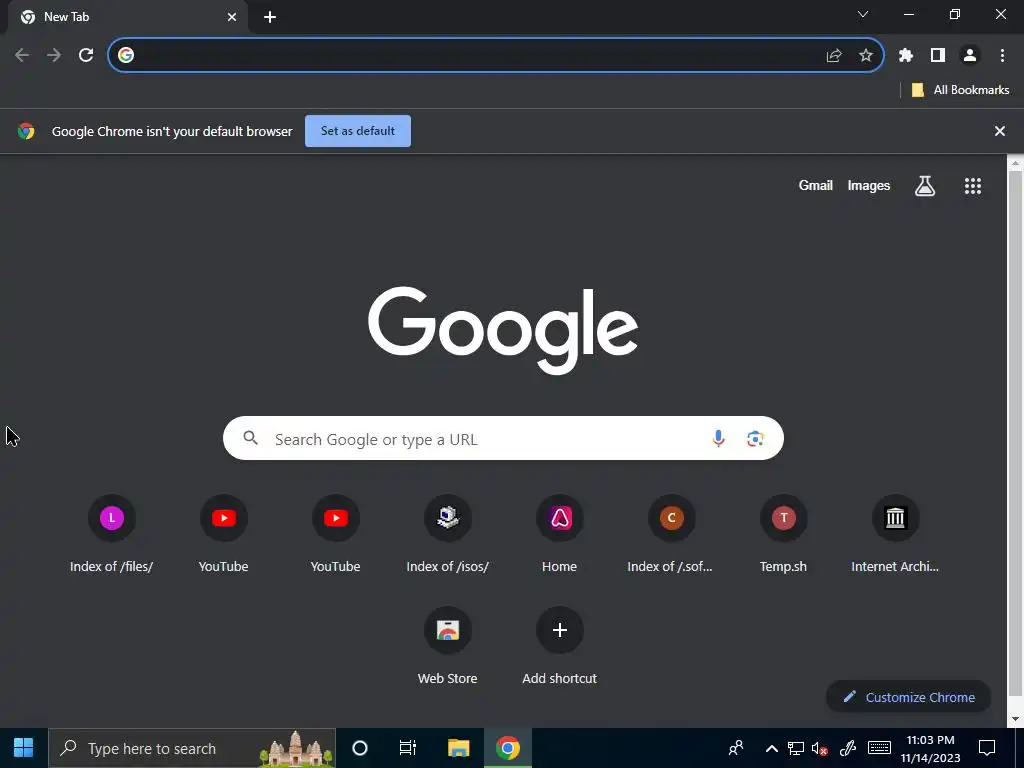Open the Action Center notifications
Screen dimensions: 1024x768
(987, 748)
